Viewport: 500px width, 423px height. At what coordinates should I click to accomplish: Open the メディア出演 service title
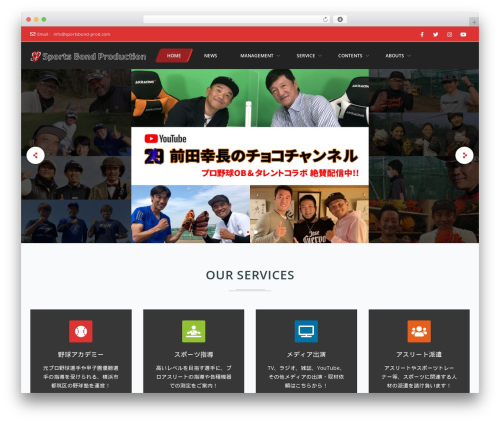(306, 355)
